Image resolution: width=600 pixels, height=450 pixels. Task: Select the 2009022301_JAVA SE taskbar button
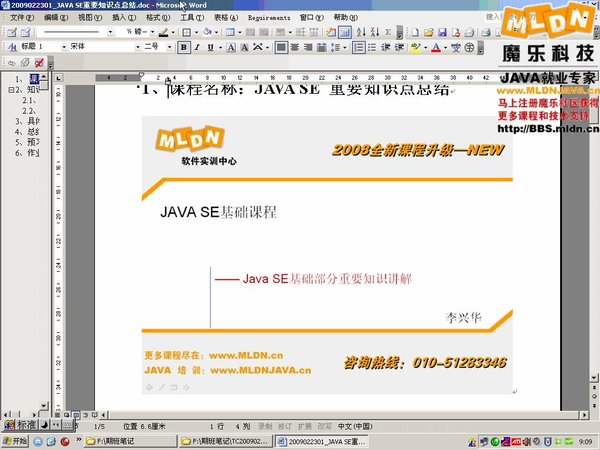tap(321, 441)
